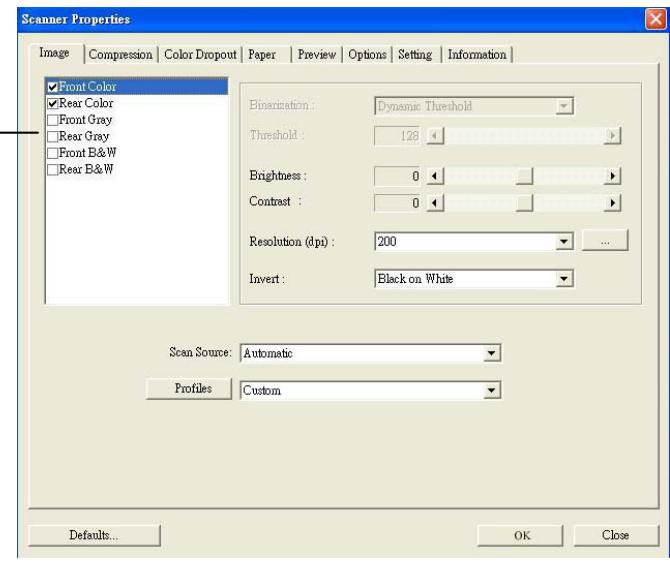Click the Contrast left arrow

(435, 203)
